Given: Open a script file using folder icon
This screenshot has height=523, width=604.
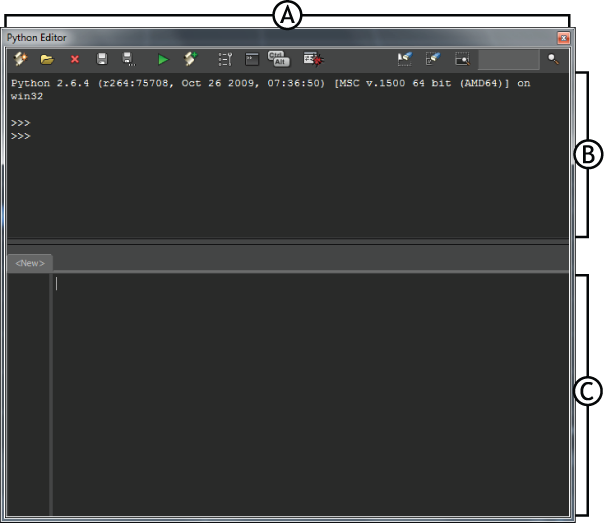Looking at the screenshot, I should point(47,59).
